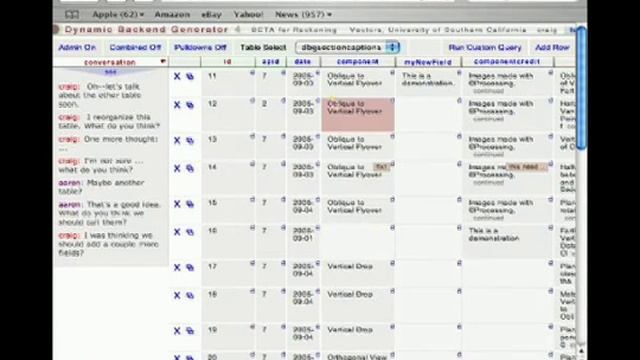Viewport: 640px width, 360px height.
Task: Delete row 15 with its X icon
Action: tap(177, 204)
